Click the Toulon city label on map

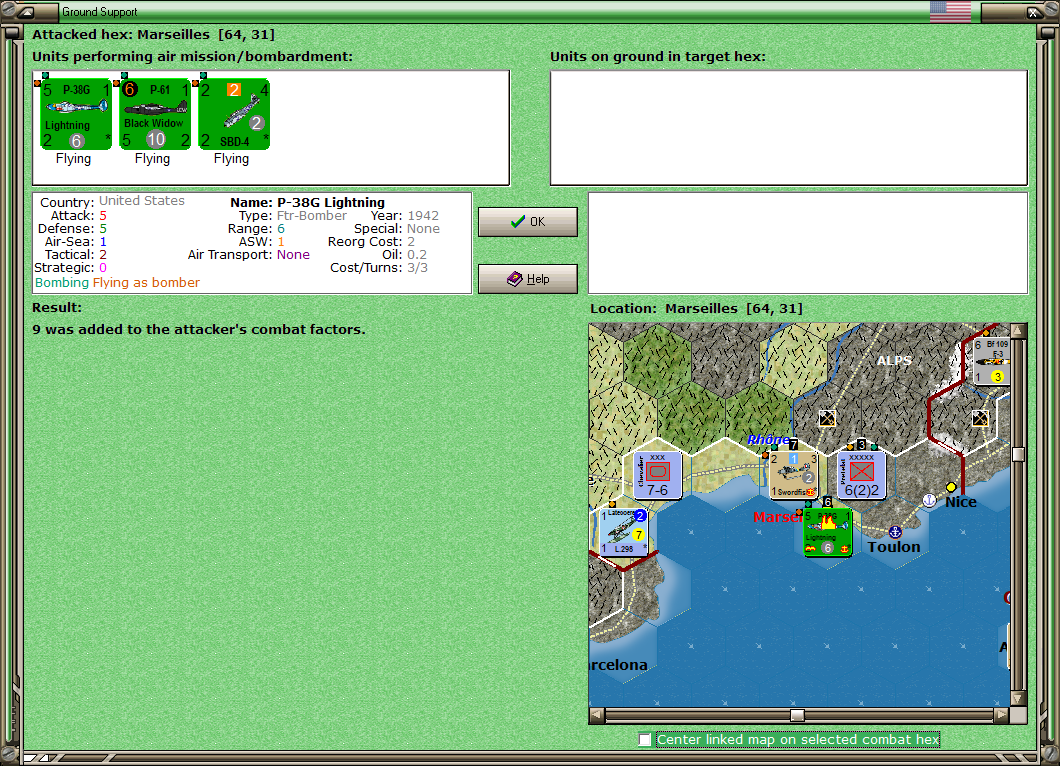[x=894, y=546]
